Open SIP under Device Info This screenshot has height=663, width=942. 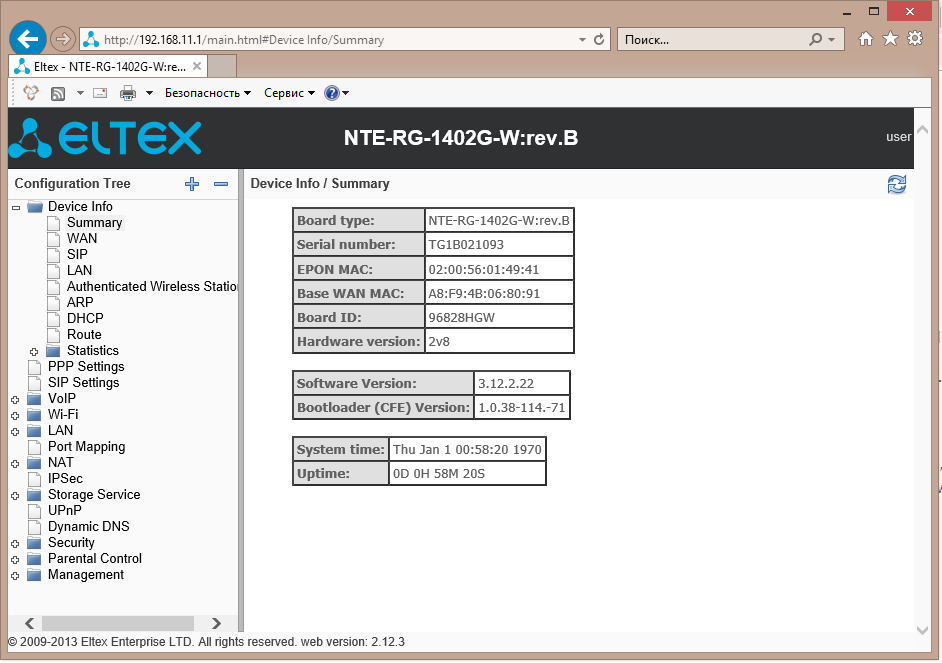(x=77, y=255)
